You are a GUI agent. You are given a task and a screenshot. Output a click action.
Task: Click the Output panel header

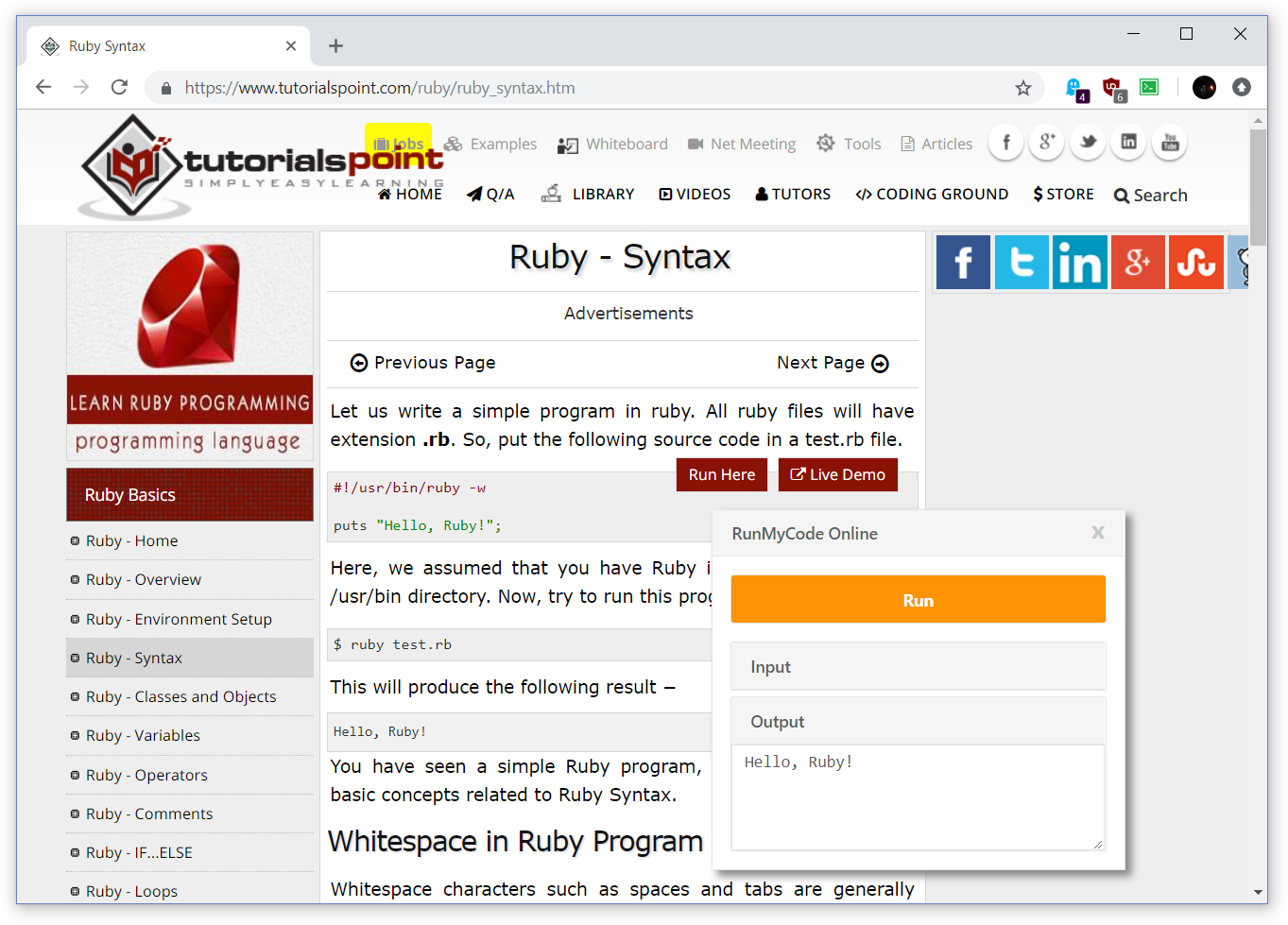tap(918, 721)
